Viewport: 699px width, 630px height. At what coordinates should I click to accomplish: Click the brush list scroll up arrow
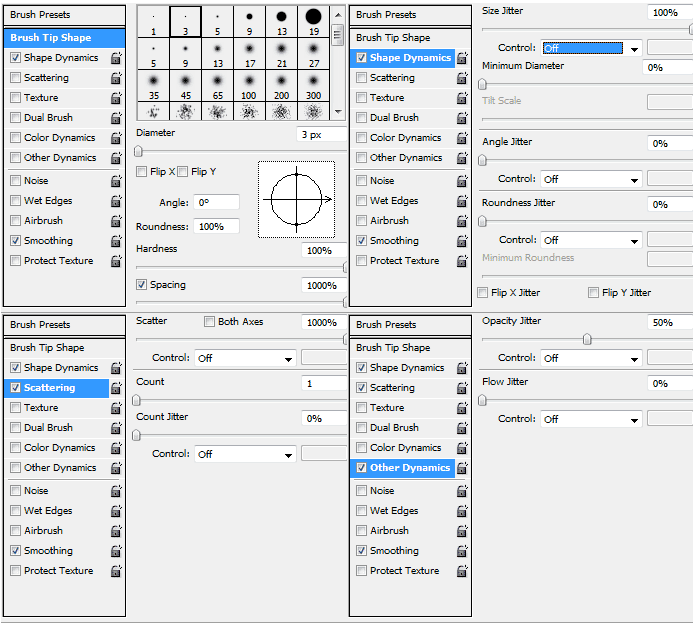click(x=338, y=15)
